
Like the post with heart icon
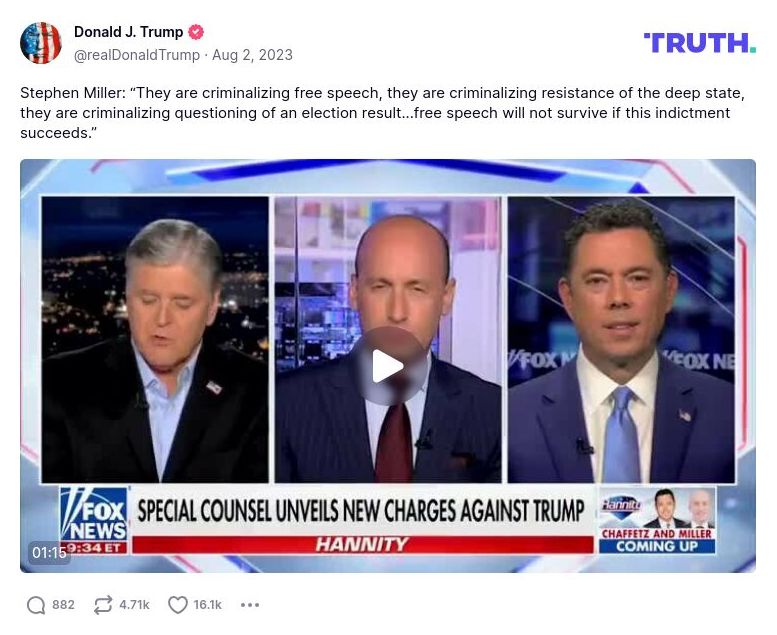pyautogui.click(x=177, y=605)
